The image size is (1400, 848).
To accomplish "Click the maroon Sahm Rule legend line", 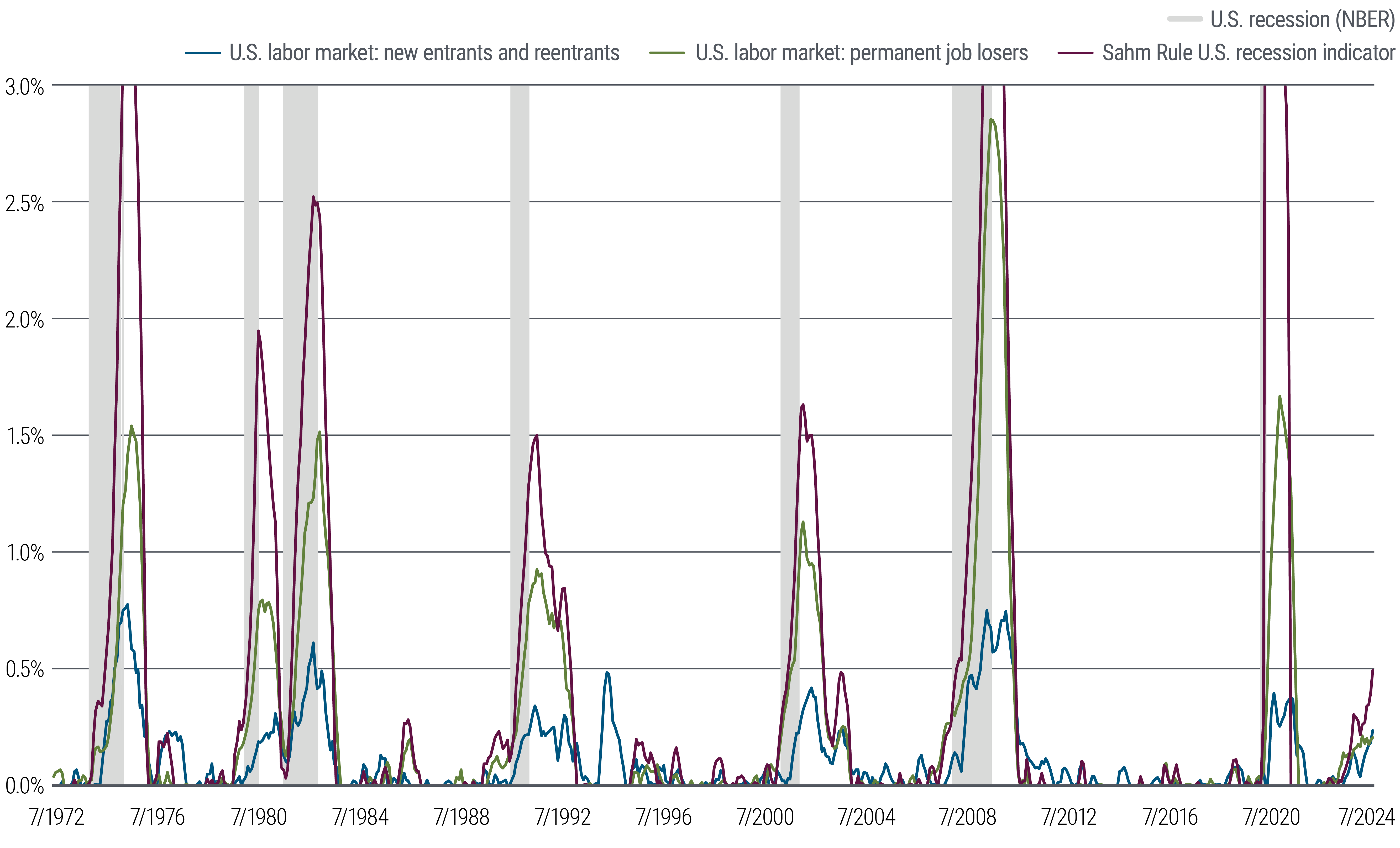I will tap(1075, 53).
